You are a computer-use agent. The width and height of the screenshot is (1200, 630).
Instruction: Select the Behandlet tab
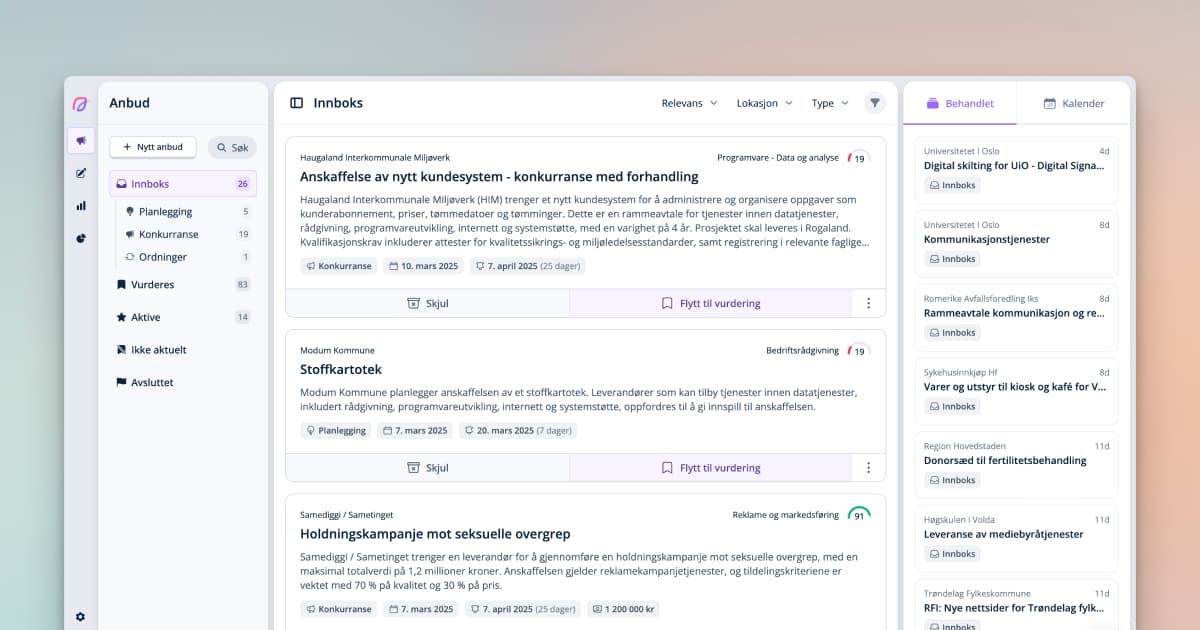[959, 102]
